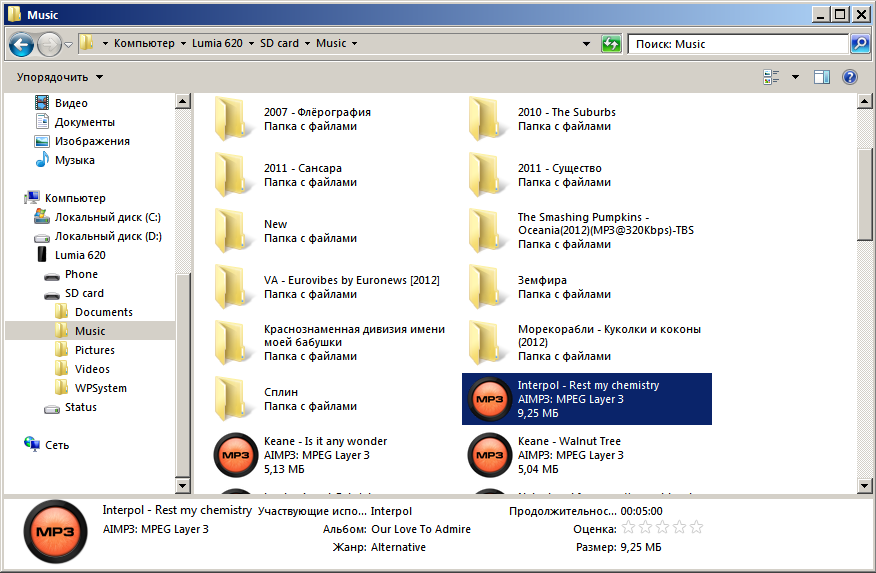This screenshot has width=876, height=573.
Task: Toggle the preview pane icon
Action: pyautogui.click(x=822, y=77)
